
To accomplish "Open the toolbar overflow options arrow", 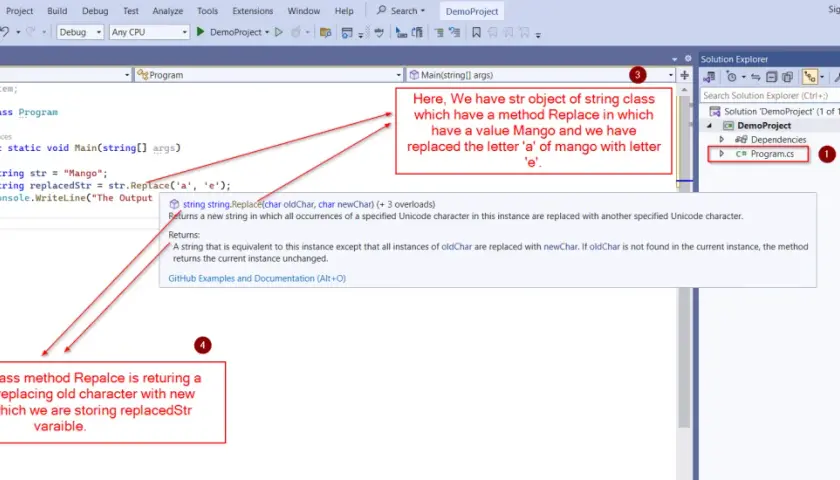I will (538, 35).
